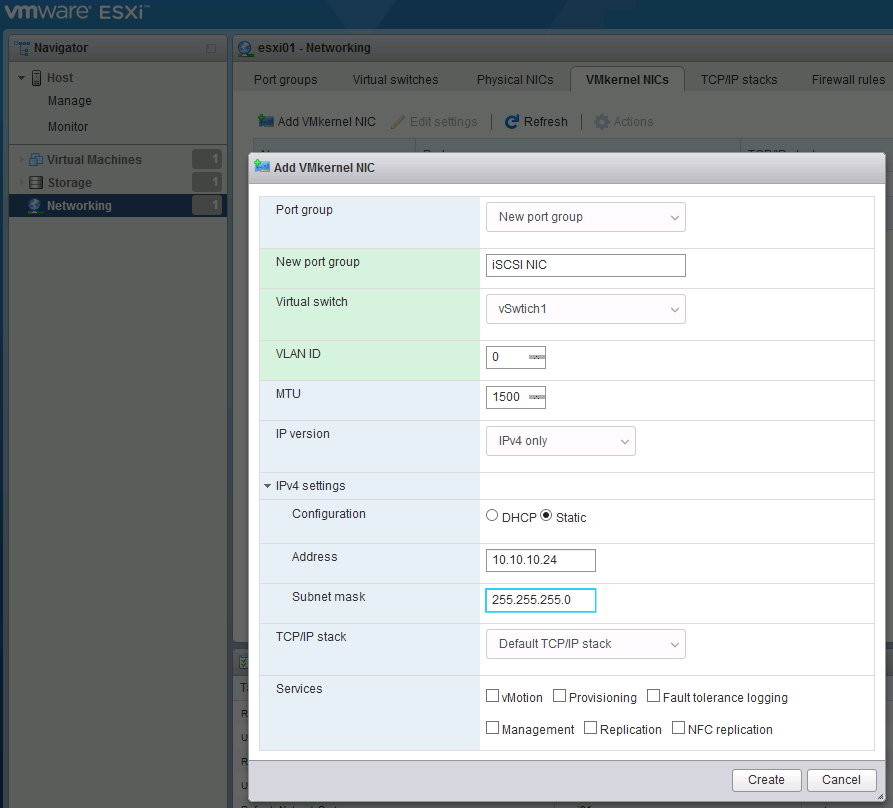Image resolution: width=893 pixels, height=808 pixels.
Task: Click the Host label in Navigator
Action: 60,78
